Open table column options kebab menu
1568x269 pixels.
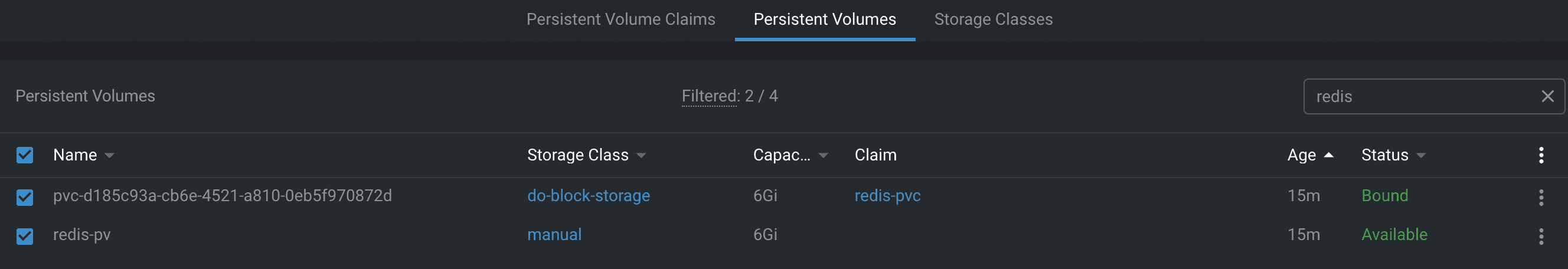tap(1541, 155)
